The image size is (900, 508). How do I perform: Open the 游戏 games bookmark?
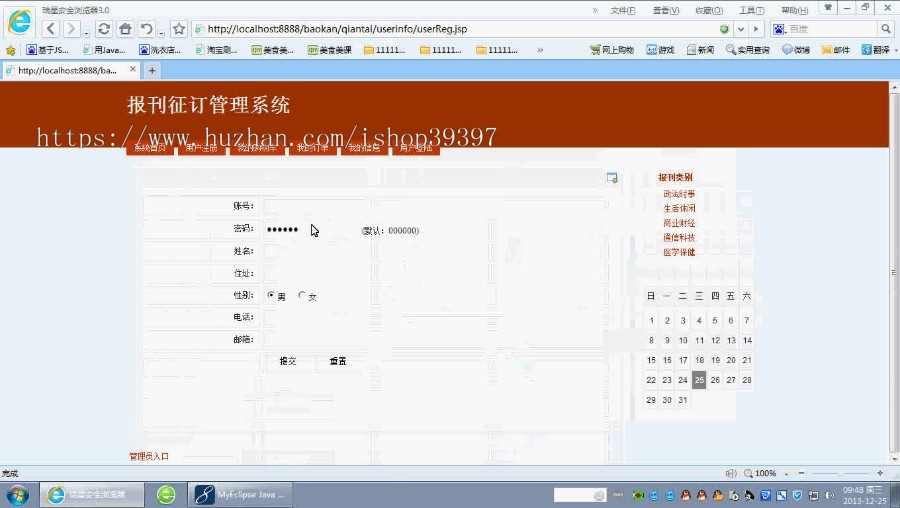point(660,50)
